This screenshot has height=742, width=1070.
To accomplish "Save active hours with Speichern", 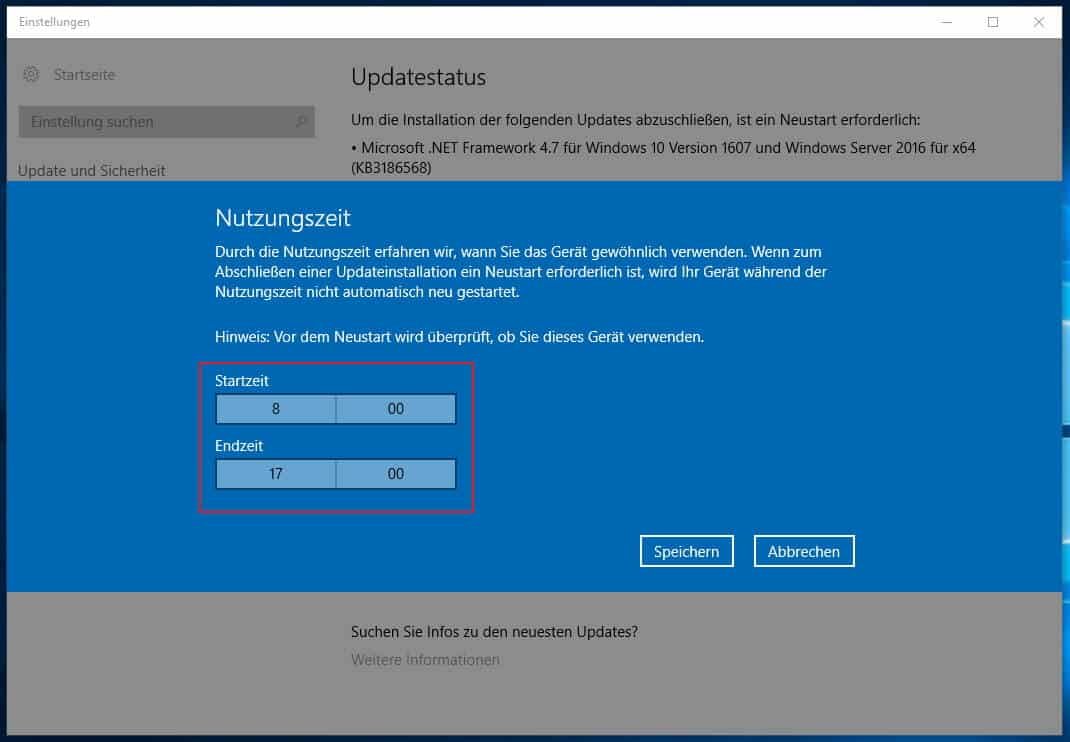I will (x=686, y=551).
